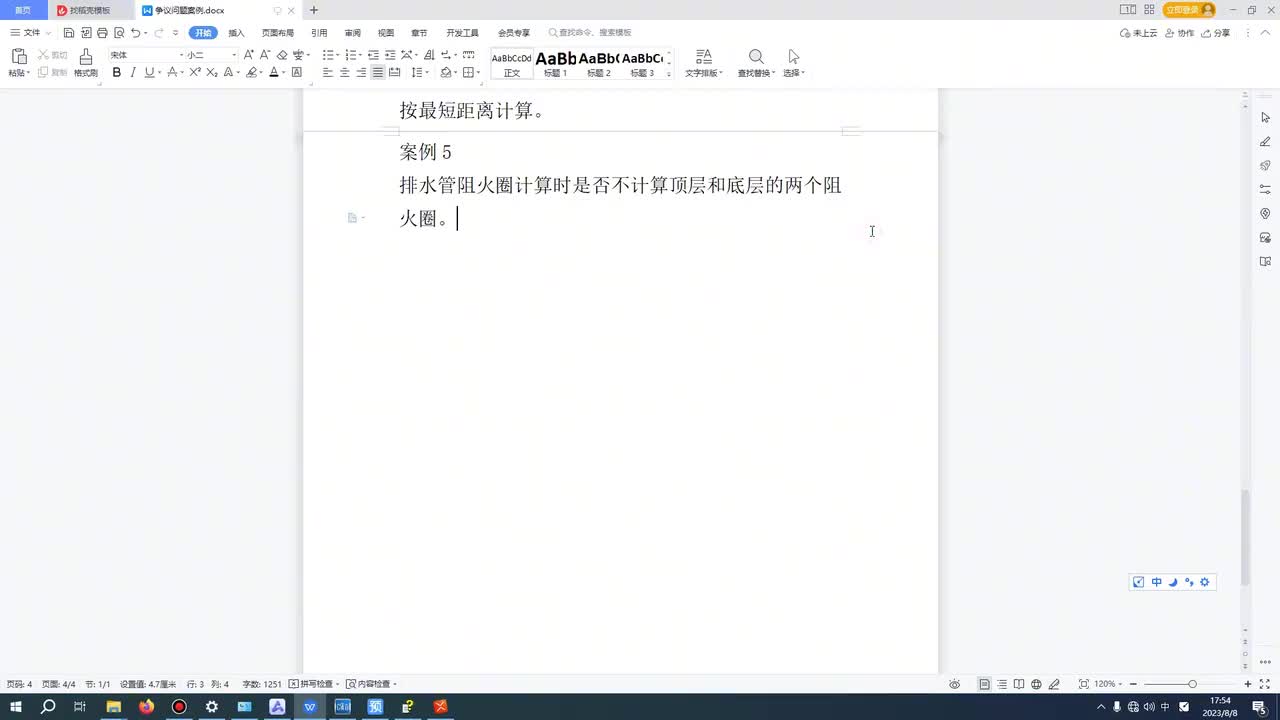Switch to web layout view in status bar
The image size is (1280, 720).
click(x=1036, y=684)
